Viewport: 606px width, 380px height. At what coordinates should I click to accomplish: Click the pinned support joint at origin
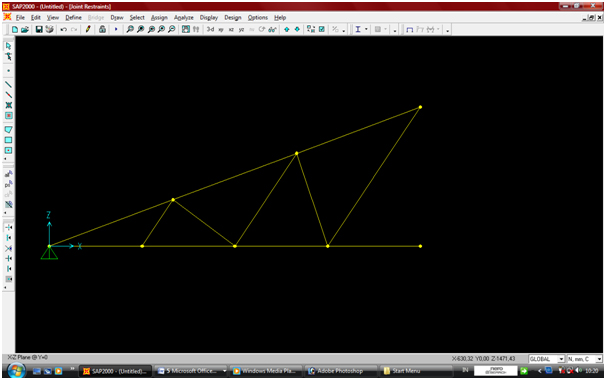49,246
